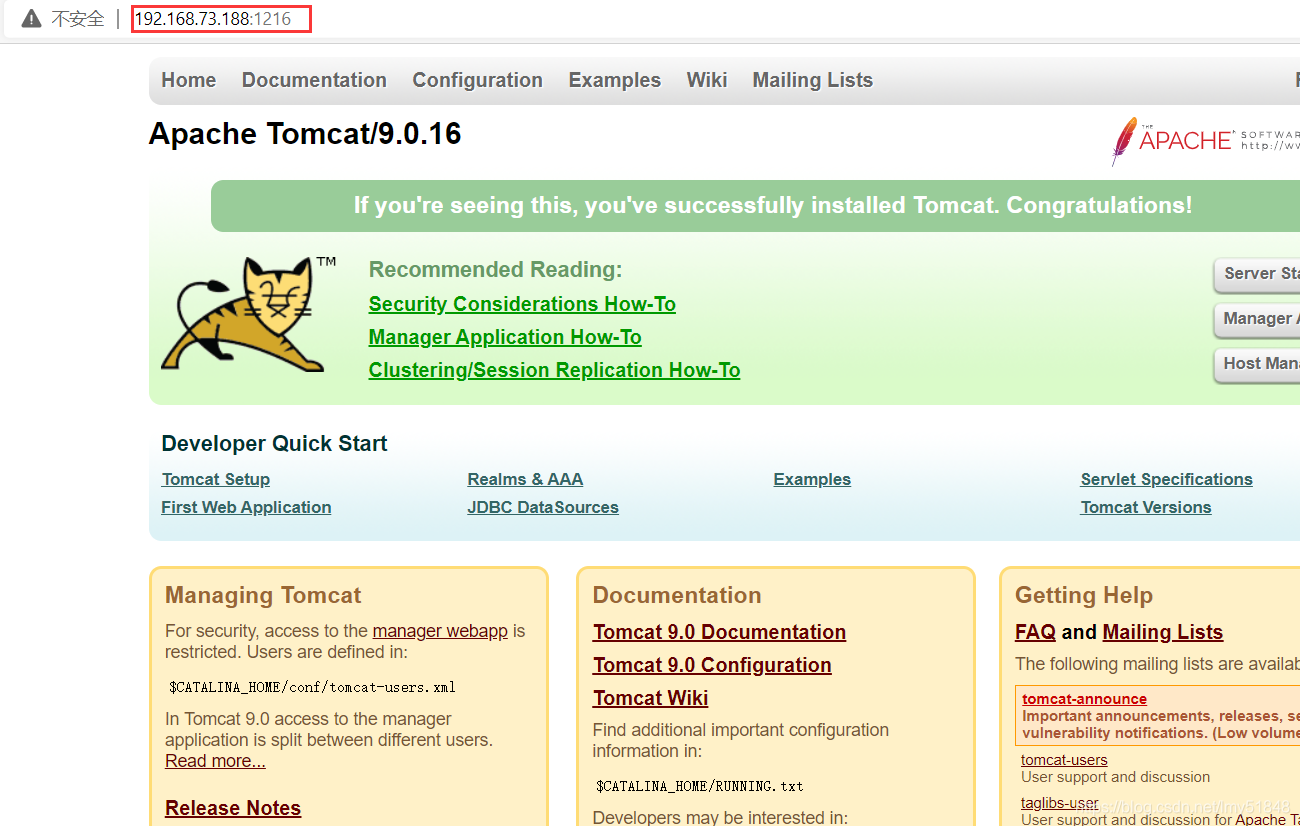Image resolution: width=1300 pixels, height=826 pixels.
Task: Open the Release Notes link
Action: pyautogui.click(x=233, y=808)
